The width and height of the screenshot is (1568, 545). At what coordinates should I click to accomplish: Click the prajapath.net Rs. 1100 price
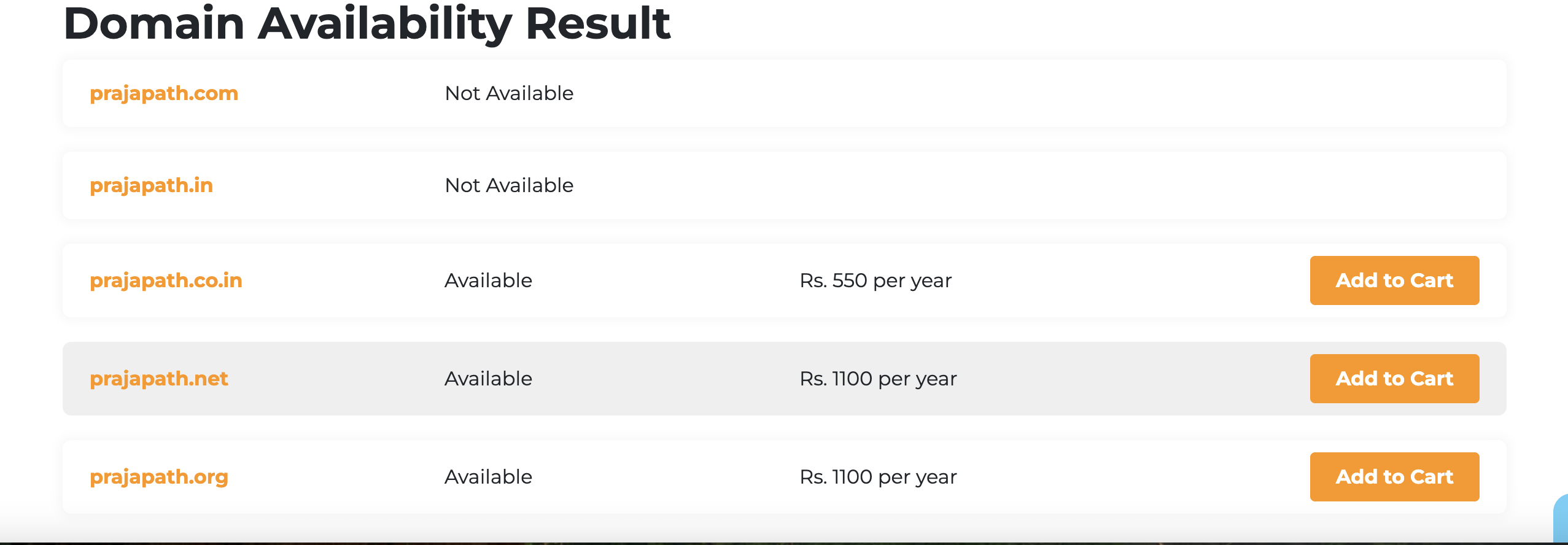878,379
